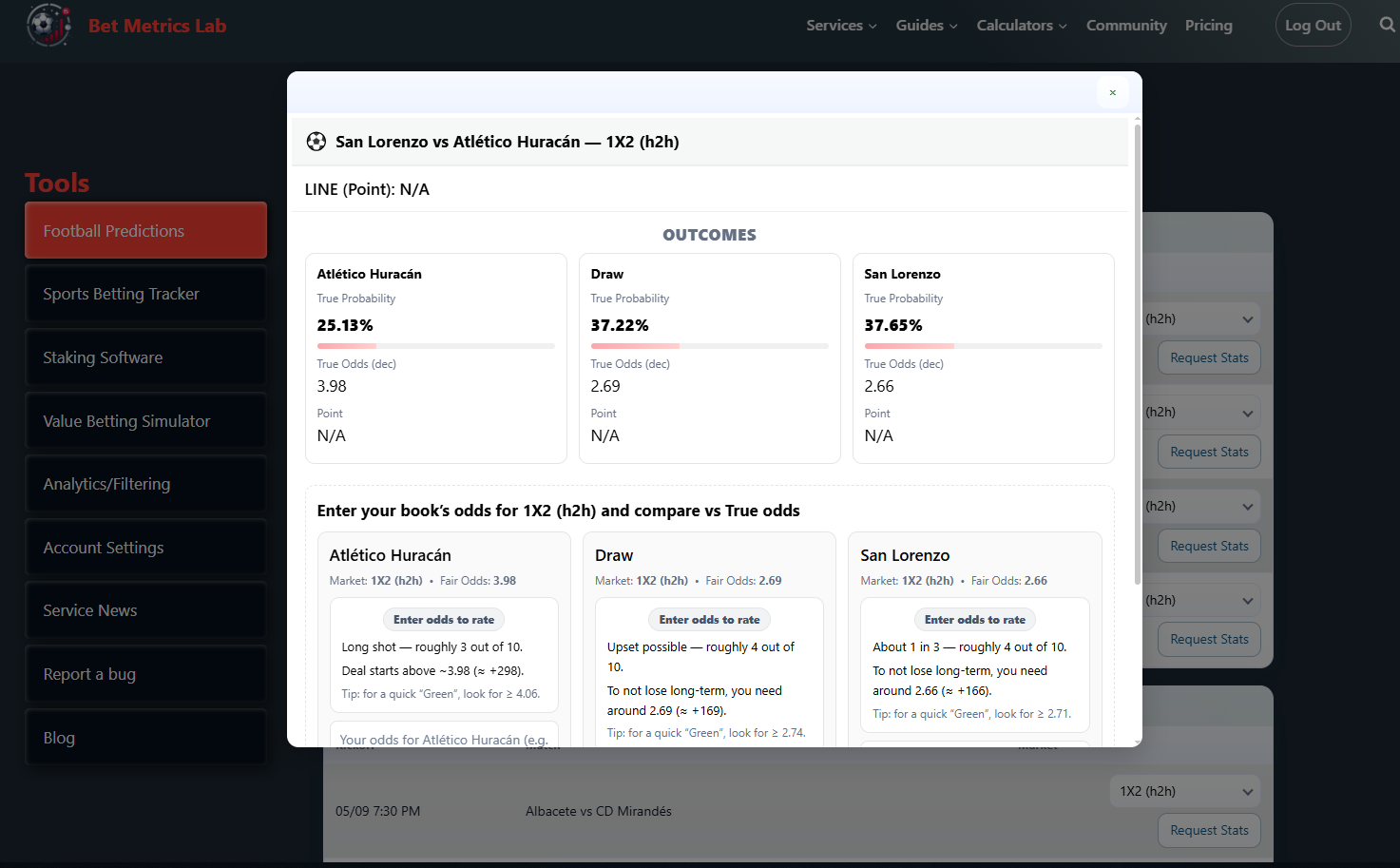
Task: Open Sports Betting Tracker
Action: pyautogui.click(x=145, y=294)
